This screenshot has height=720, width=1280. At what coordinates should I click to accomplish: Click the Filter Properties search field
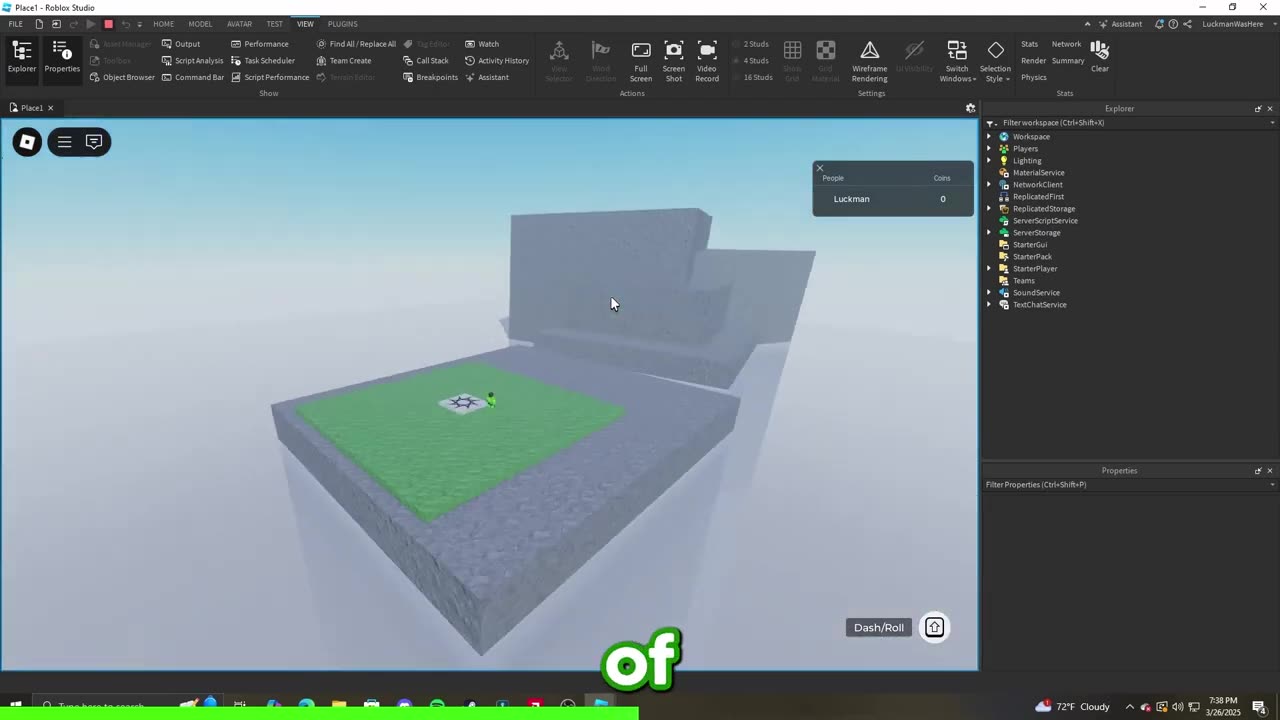pyautogui.click(x=1130, y=485)
